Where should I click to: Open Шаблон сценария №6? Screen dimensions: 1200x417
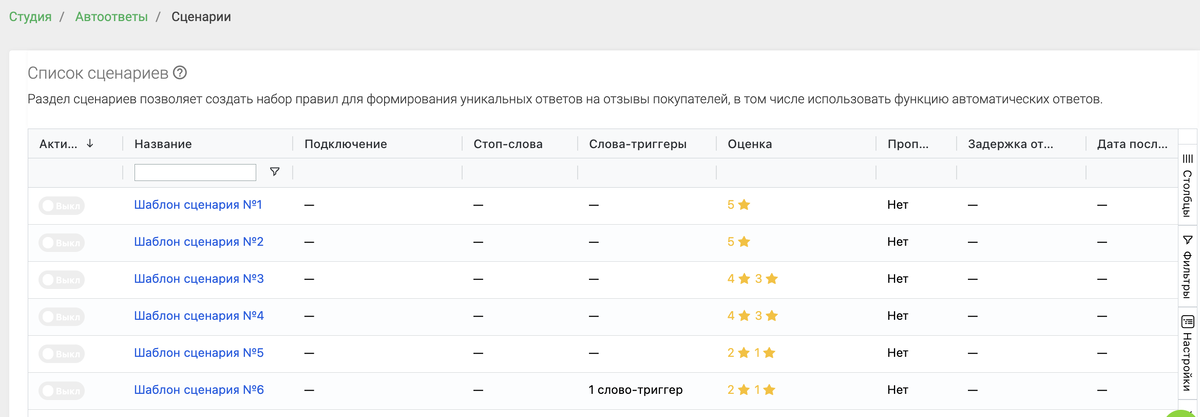pos(198,390)
